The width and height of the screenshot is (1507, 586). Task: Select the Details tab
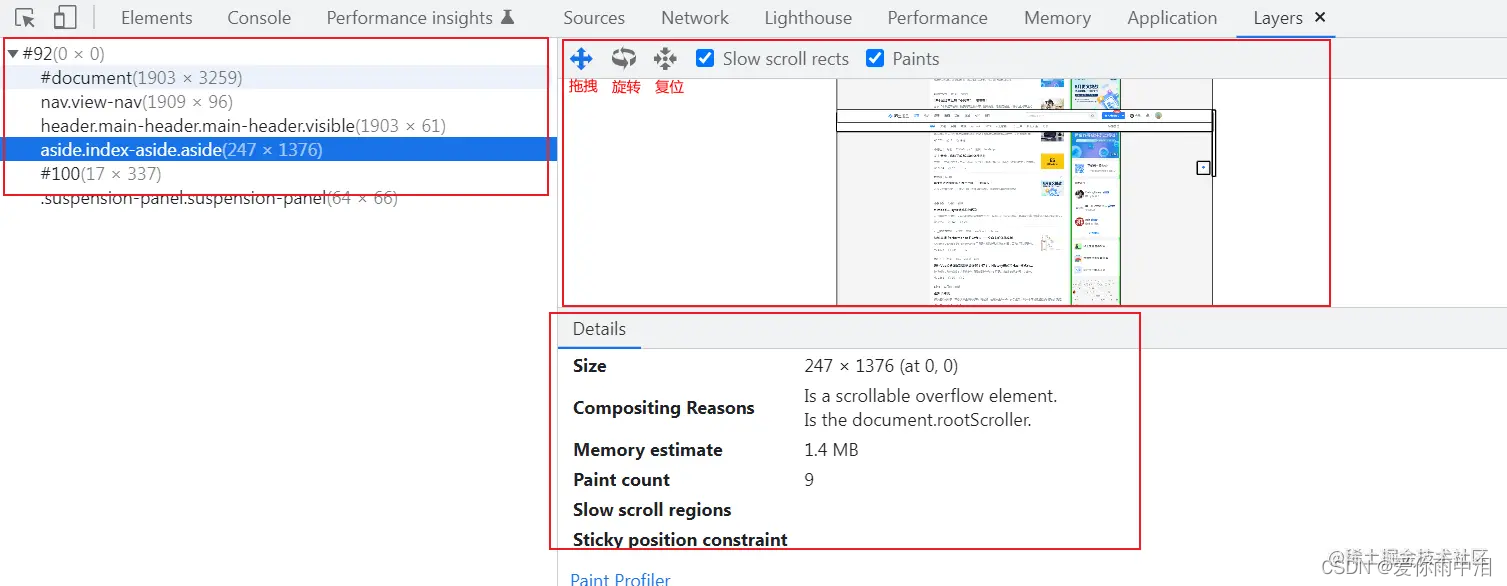point(599,329)
